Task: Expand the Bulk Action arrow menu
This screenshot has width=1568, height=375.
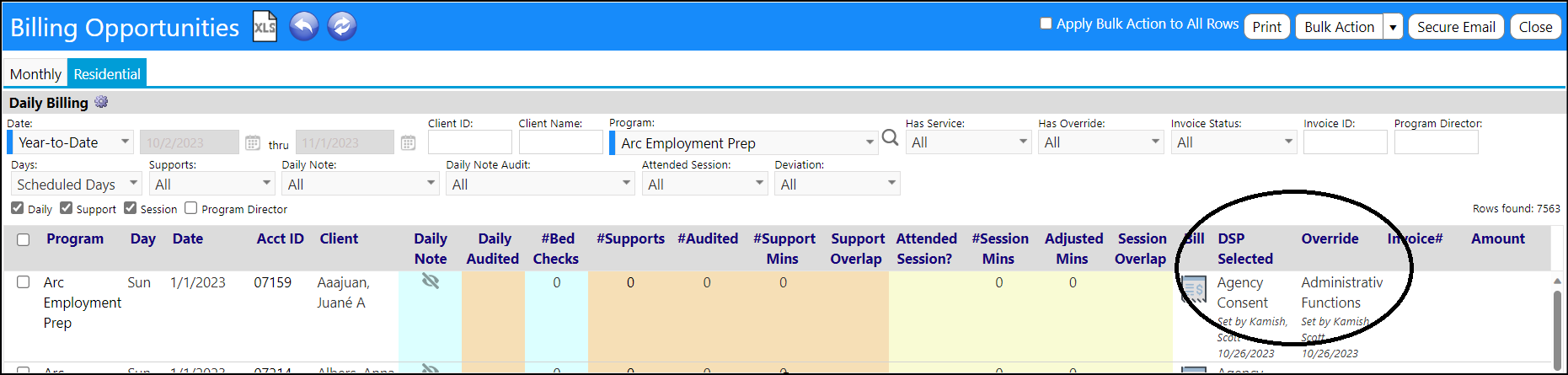Action: coord(1393,27)
